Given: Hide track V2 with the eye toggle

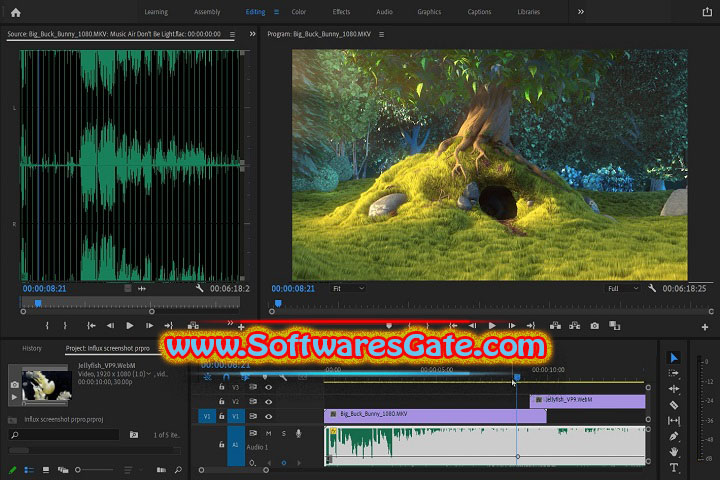Looking at the screenshot, I should tap(269, 401).
